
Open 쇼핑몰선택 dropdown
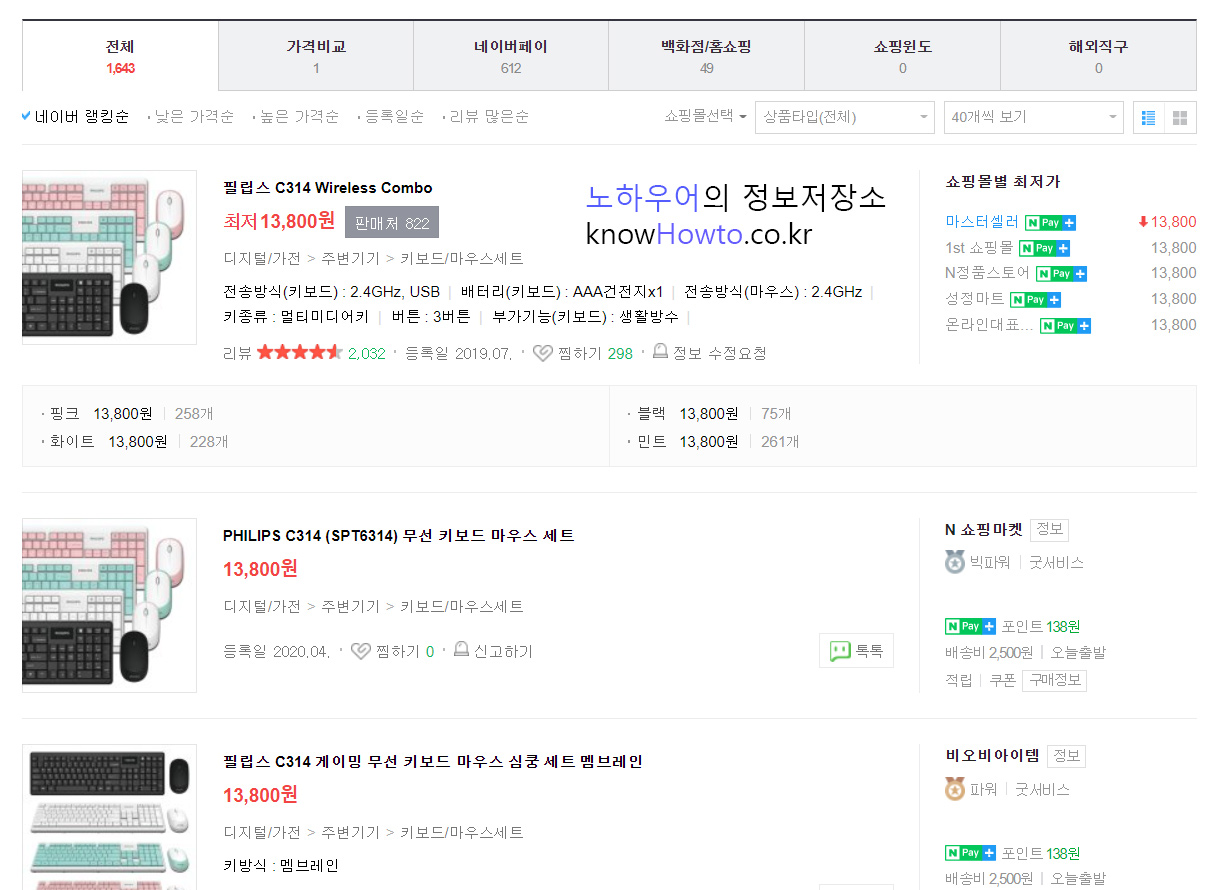click(705, 117)
